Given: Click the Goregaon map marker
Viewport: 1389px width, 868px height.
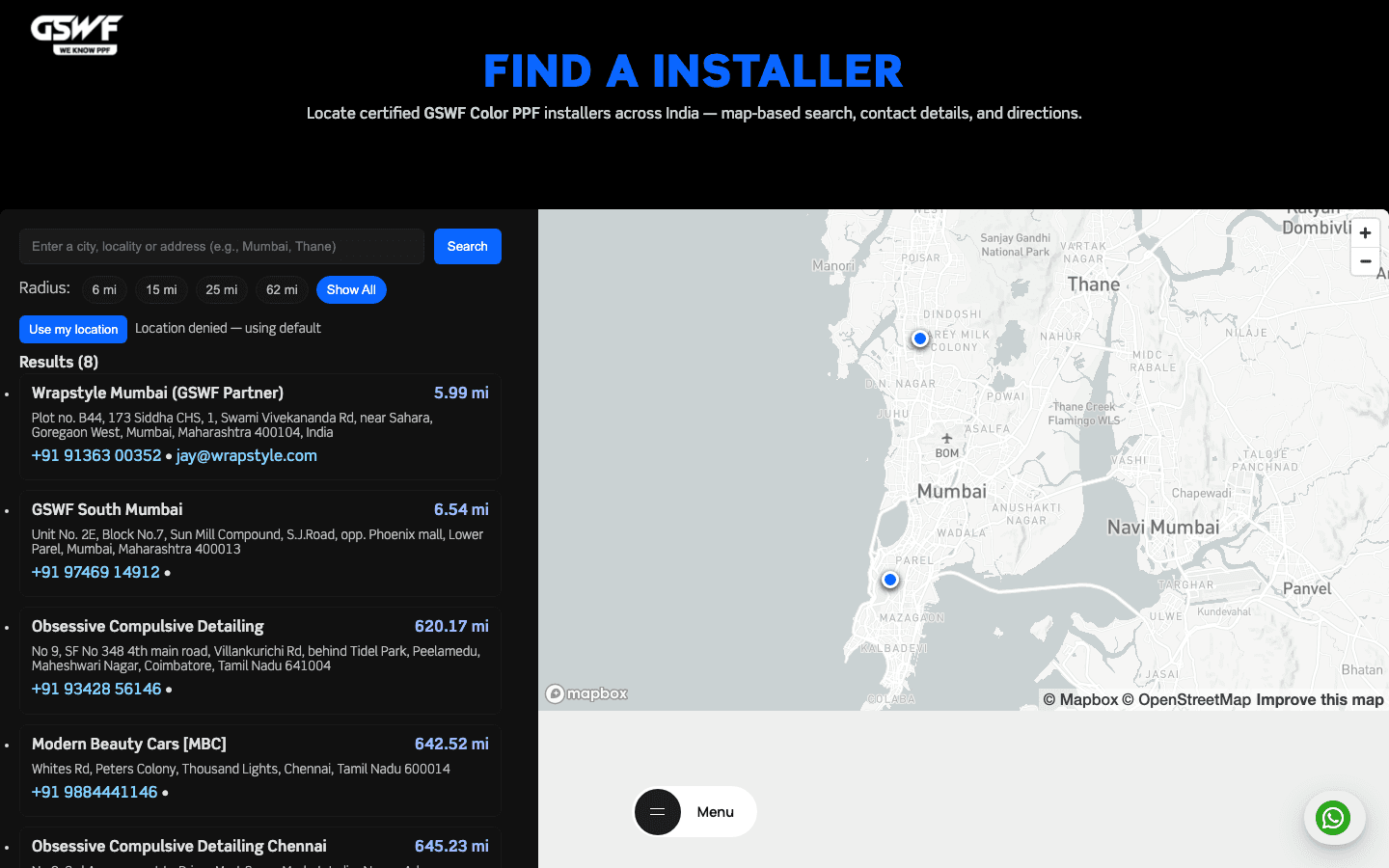Looking at the screenshot, I should [920, 339].
